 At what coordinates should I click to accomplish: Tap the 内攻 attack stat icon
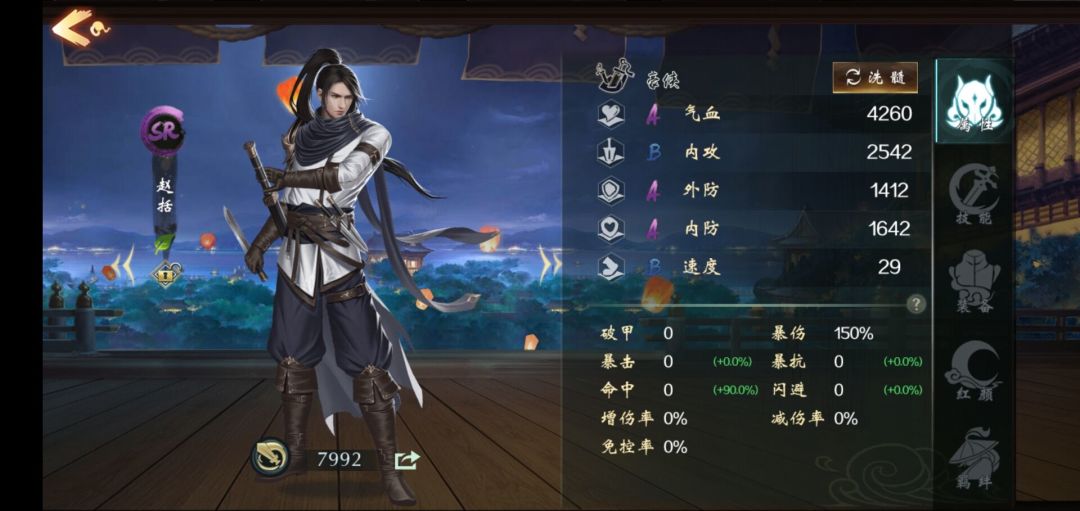tap(610, 152)
